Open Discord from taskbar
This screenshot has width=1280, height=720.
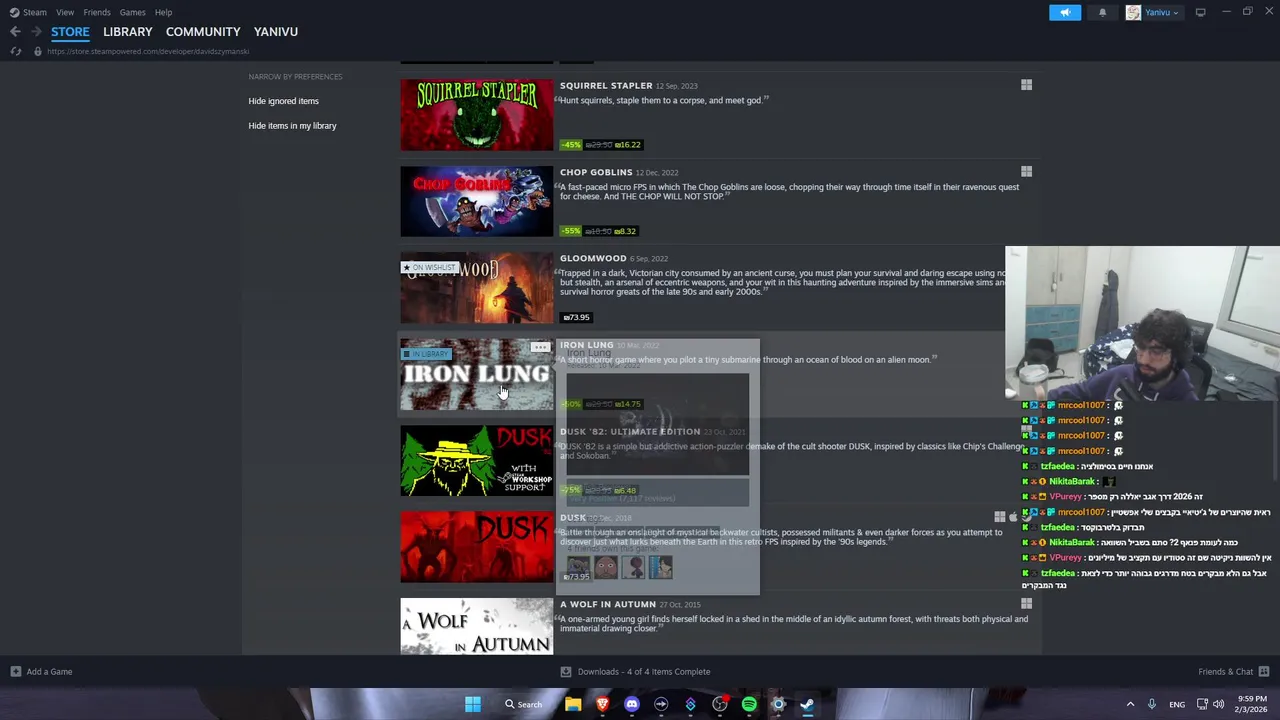click(x=632, y=704)
